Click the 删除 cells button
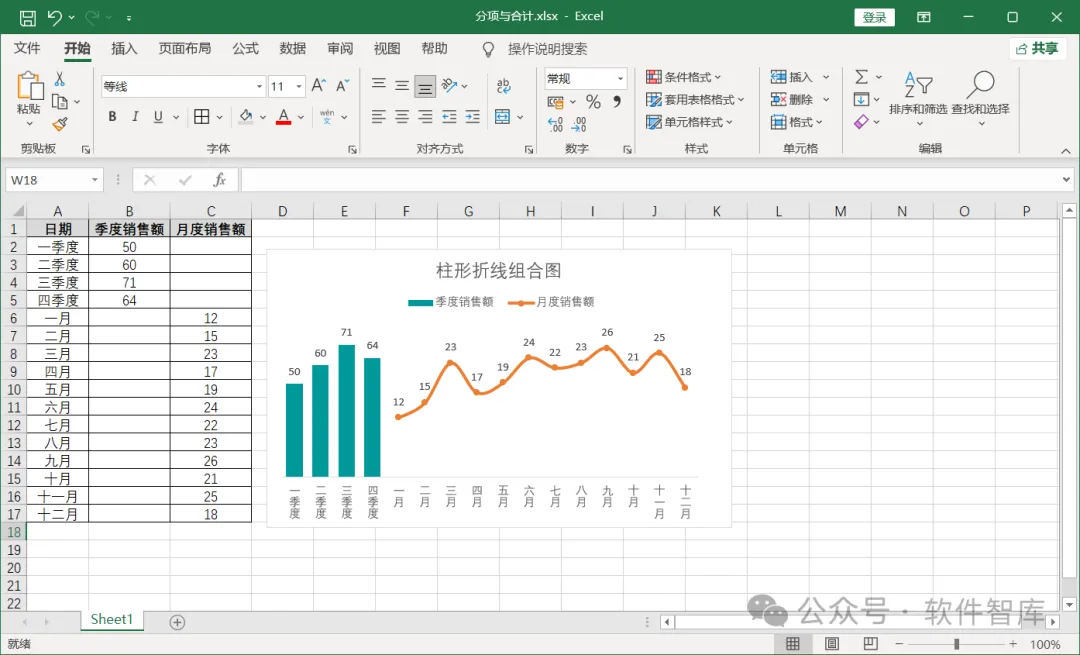Viewport: 1080px width, 655px height. click(792, 99)
